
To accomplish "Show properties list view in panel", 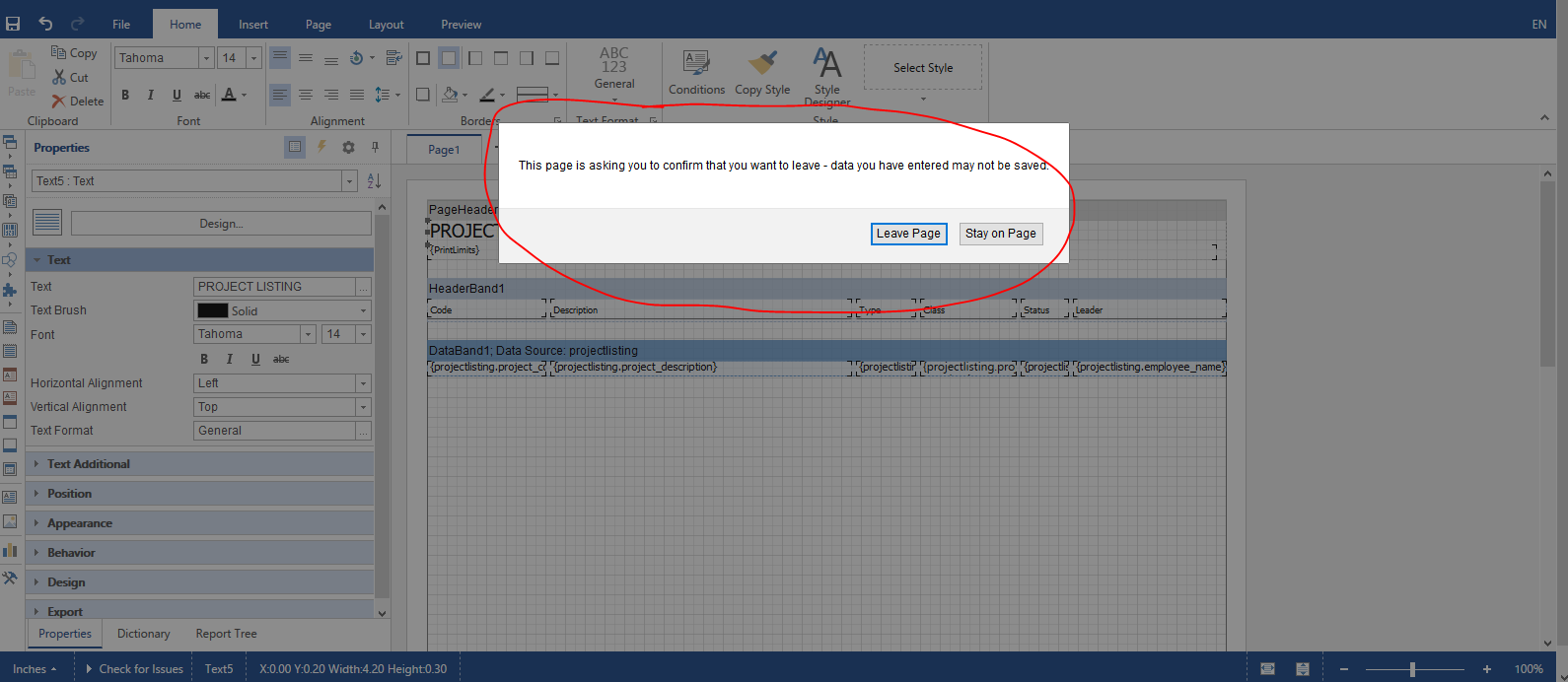I will pos(295,147).
